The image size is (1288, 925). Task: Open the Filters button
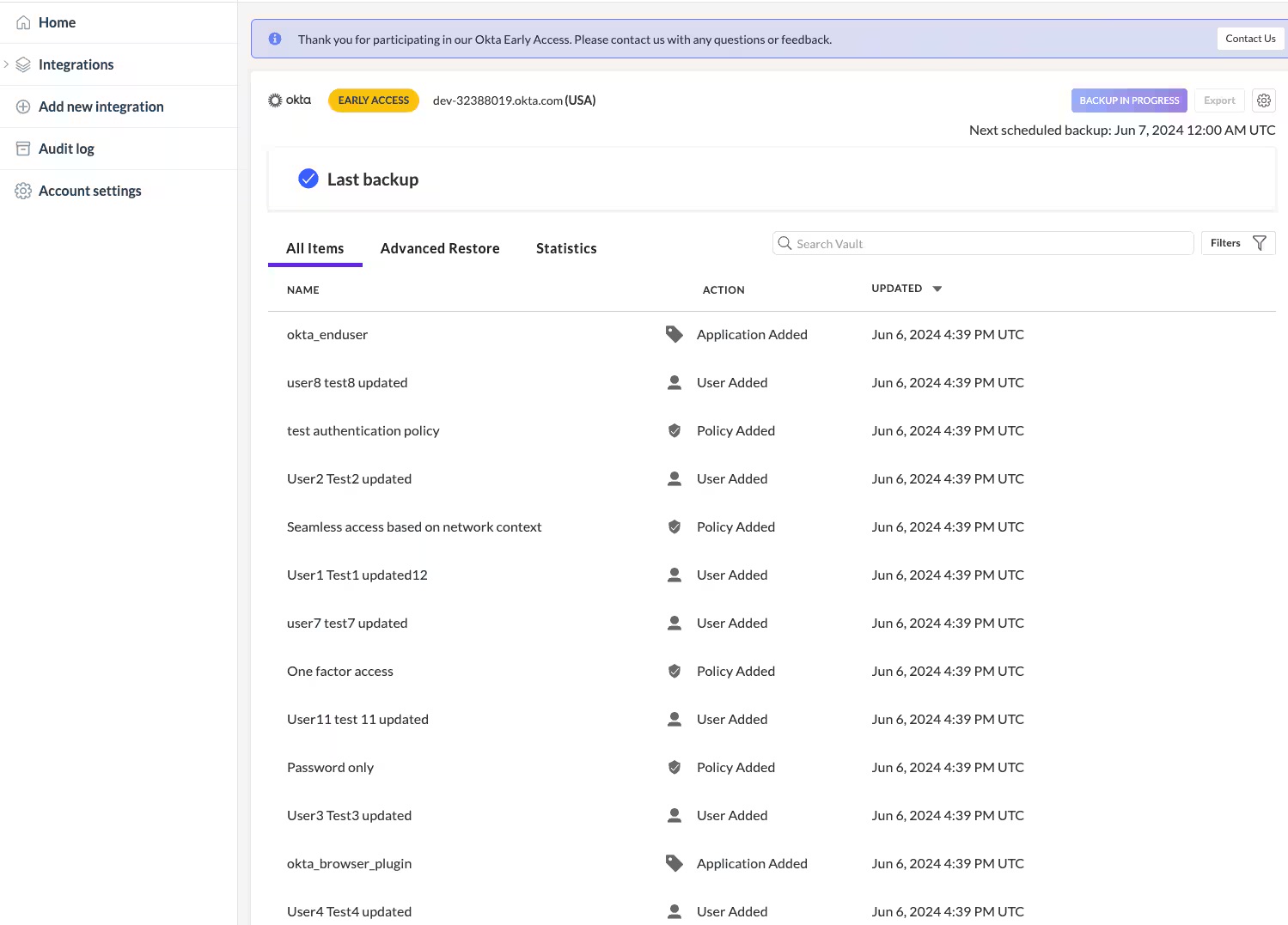[1238, 243]
